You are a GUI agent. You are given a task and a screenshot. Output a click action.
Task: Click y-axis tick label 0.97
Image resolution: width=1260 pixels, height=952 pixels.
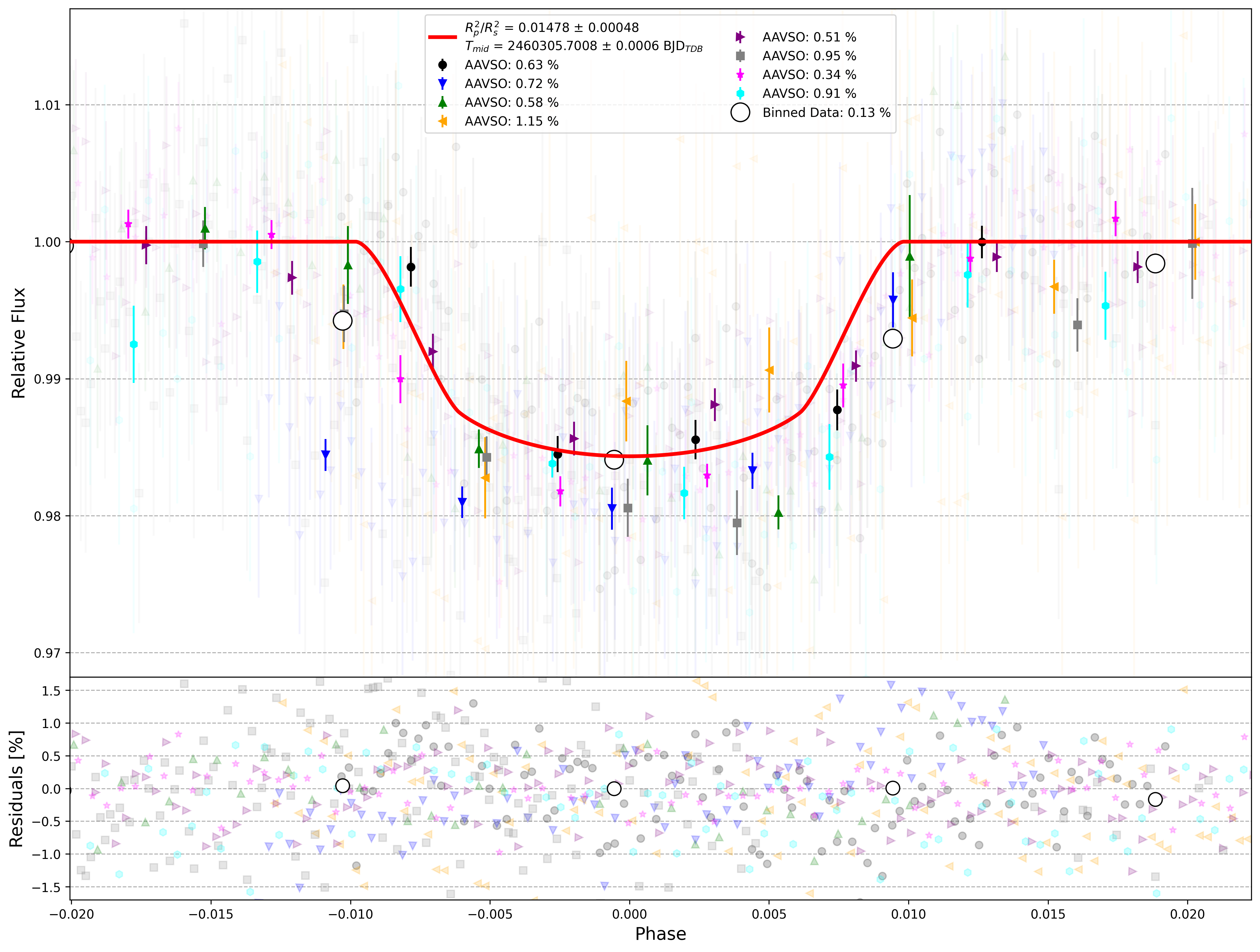coord(47,653)
